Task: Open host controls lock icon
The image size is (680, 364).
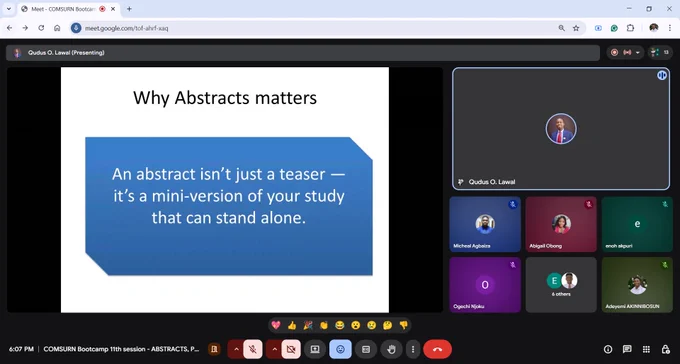Action: (x=665, y=349)
